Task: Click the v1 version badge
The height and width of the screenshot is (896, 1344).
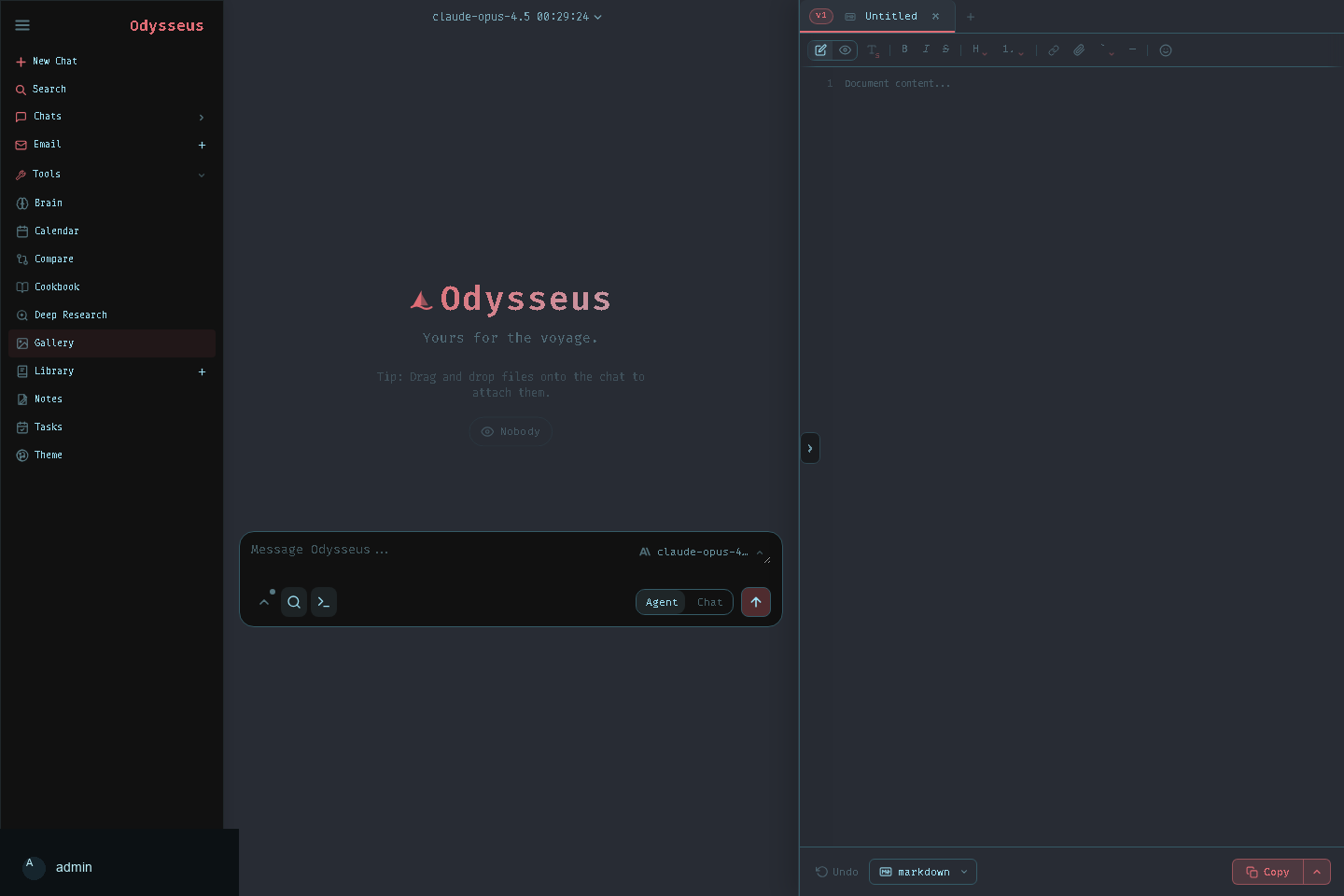Action: click(821, 16)
